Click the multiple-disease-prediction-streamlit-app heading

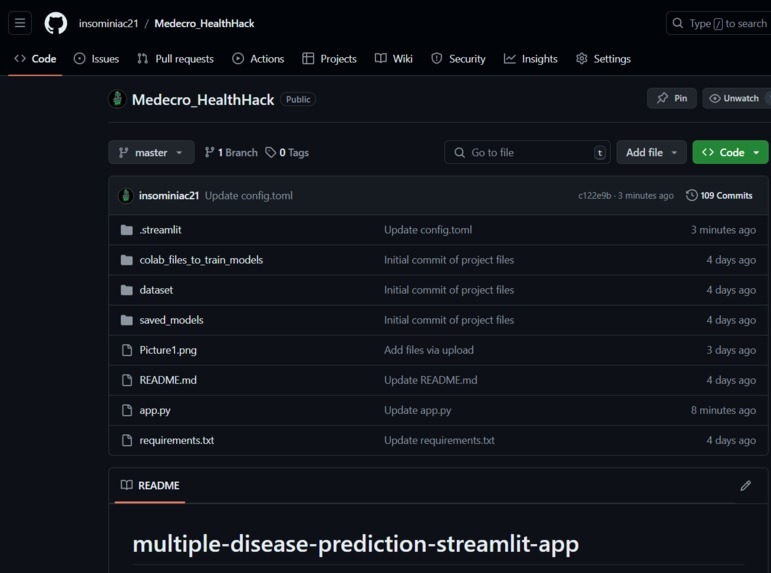[356, 544]
